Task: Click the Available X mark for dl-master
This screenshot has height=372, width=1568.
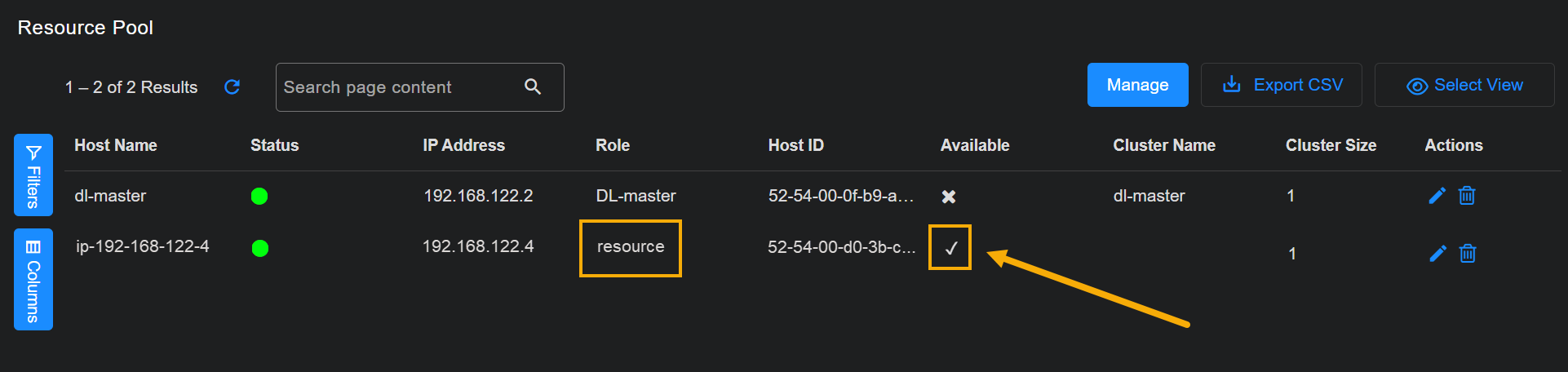Action: (x=949, y=197)
